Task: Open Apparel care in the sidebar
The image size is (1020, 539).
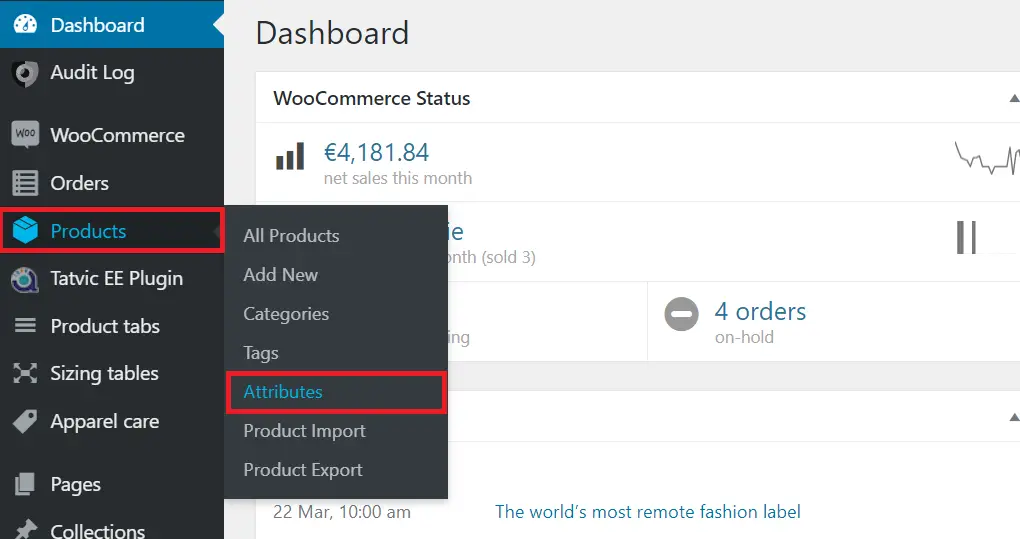Action: click(x=112, y=421)
